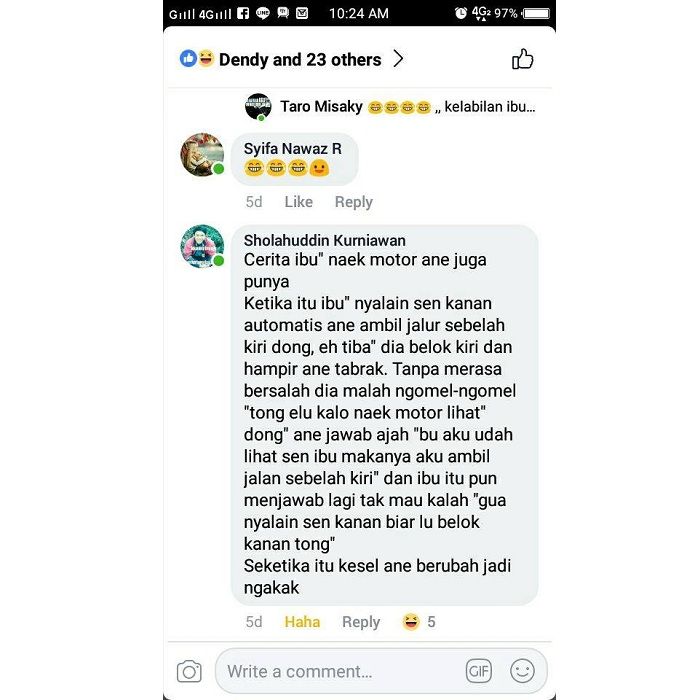Screen dimensions: 700x700
Task: Open Syifa Nawaz R's profile picture
Action: pos(202,154)
